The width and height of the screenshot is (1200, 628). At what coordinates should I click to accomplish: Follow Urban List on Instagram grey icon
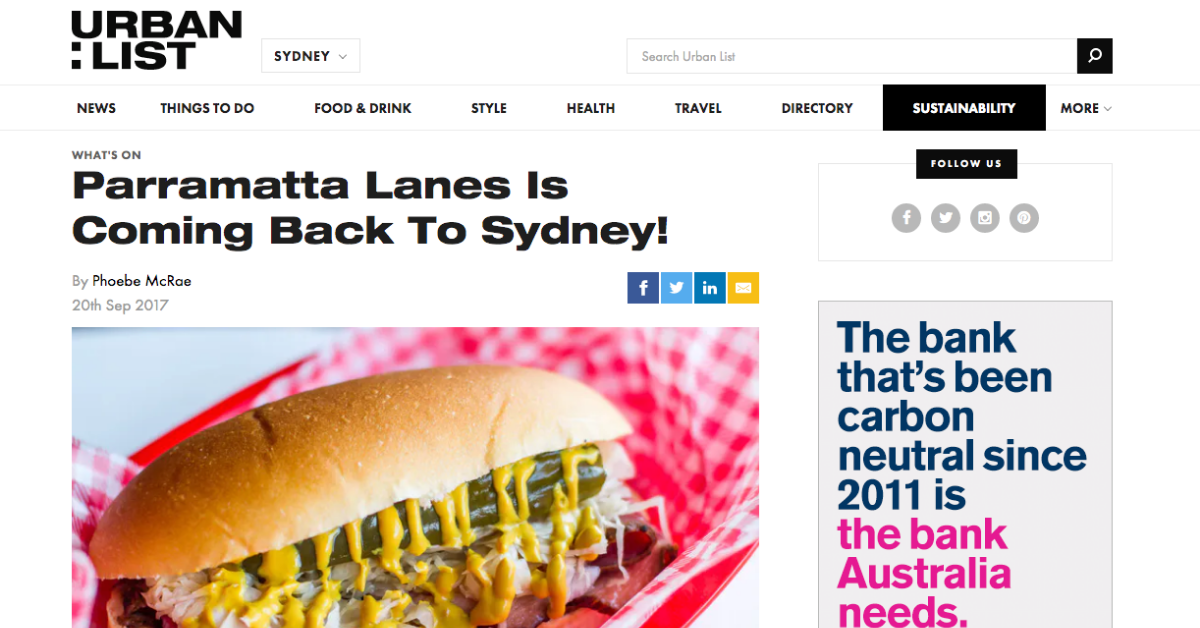[x=985, y=217]
